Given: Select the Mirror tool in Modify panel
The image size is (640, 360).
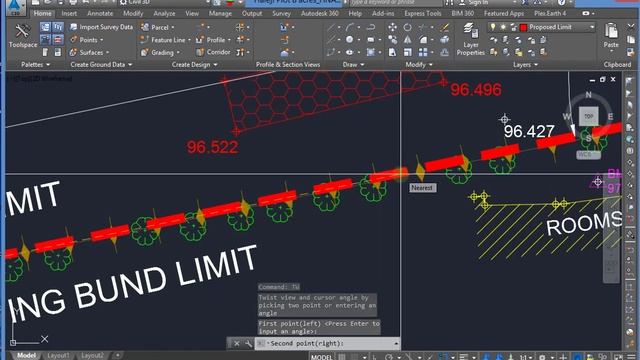Looking at the screenshot, I should [407, 40].
